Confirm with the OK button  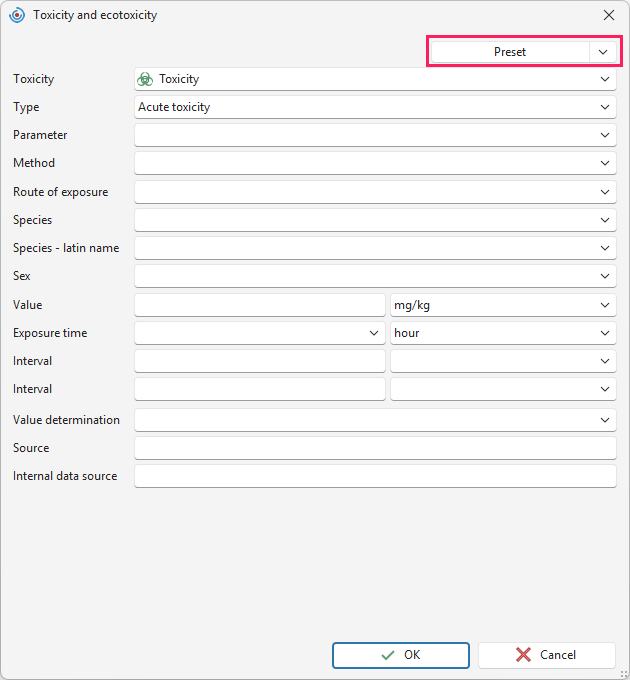coord(401,655)
